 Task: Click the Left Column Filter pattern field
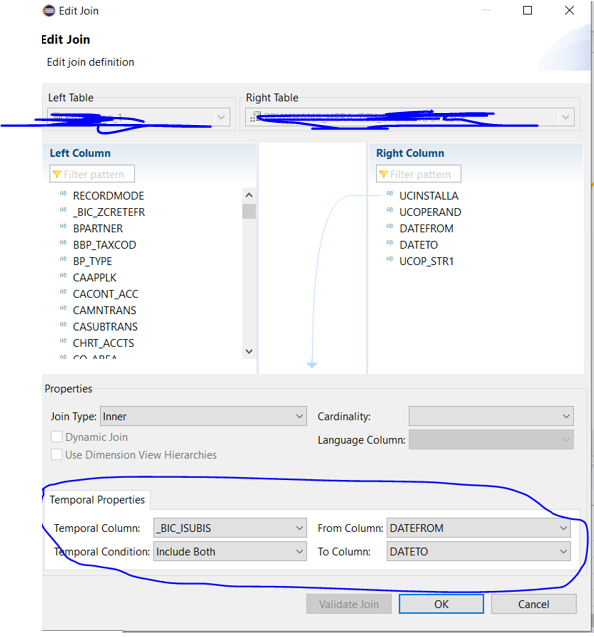92,174
